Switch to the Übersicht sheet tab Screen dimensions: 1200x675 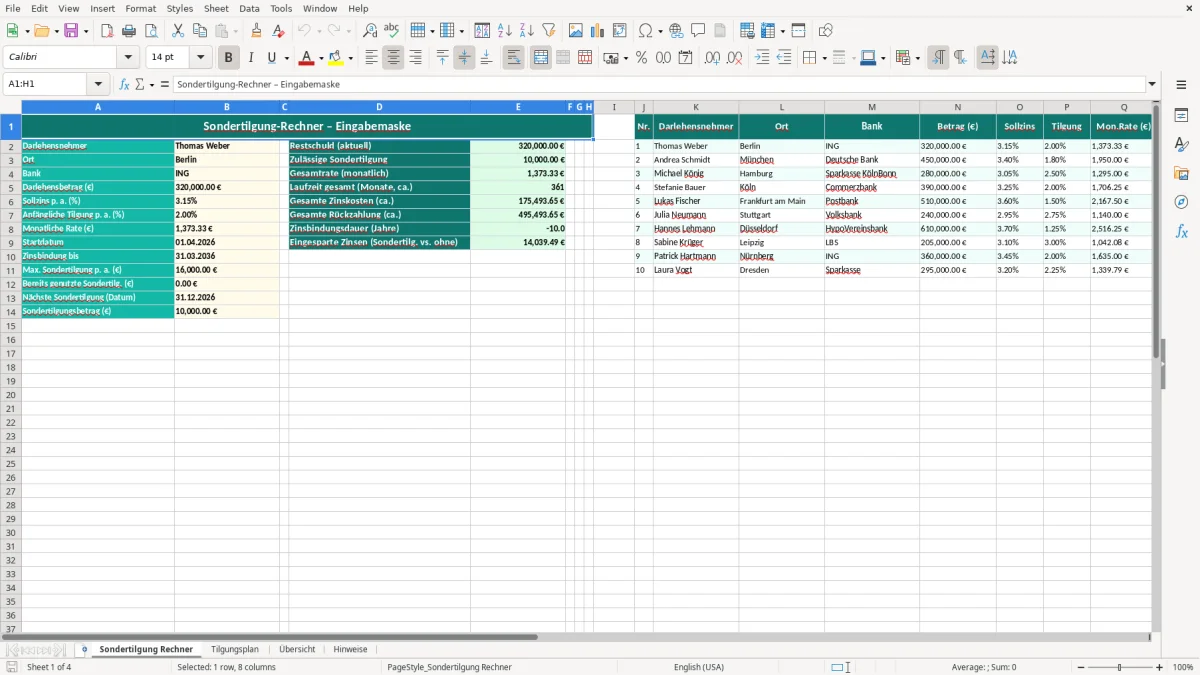tap(297, 650)
